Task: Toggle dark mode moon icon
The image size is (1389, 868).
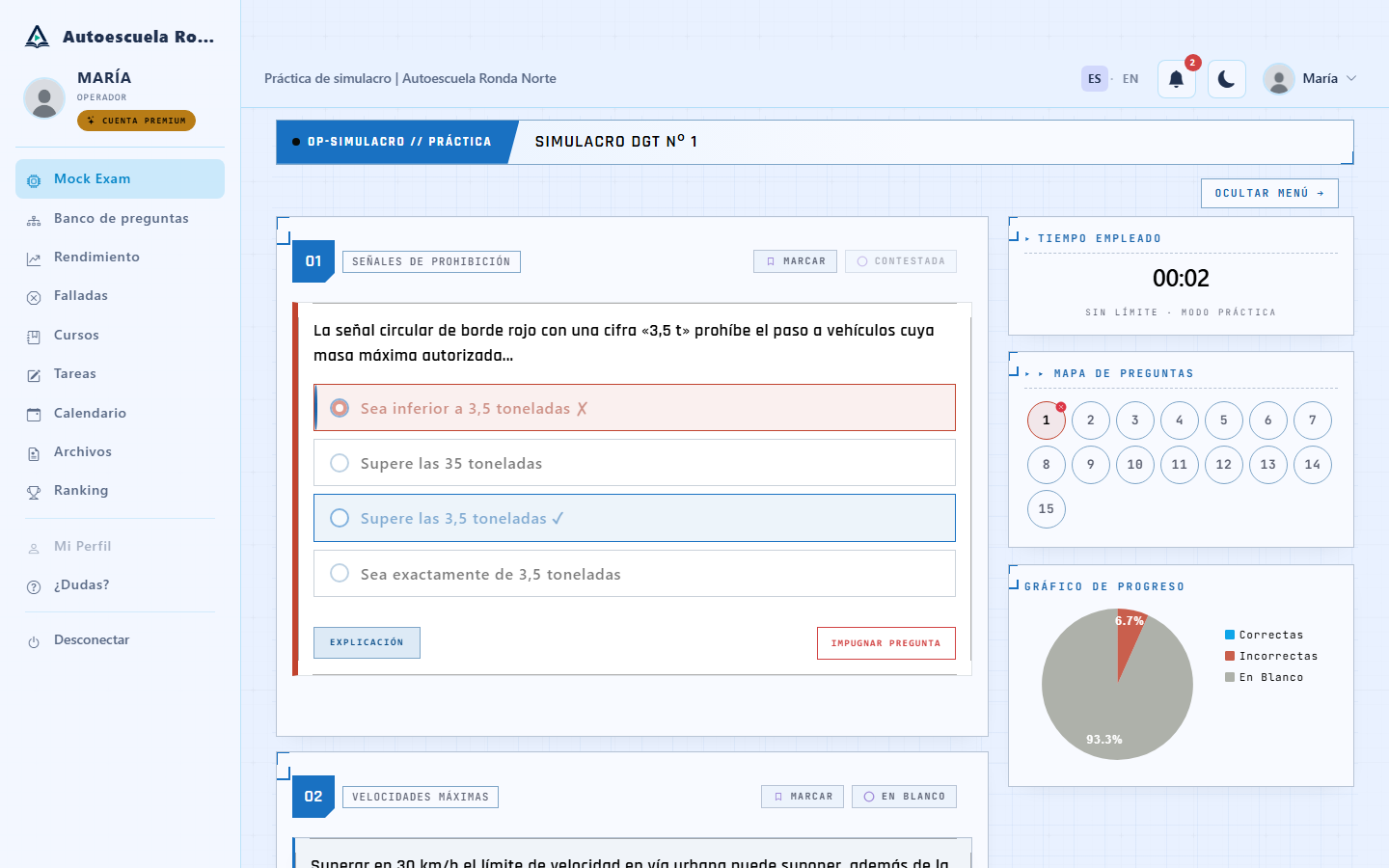Action: (x=1227, y=79)
